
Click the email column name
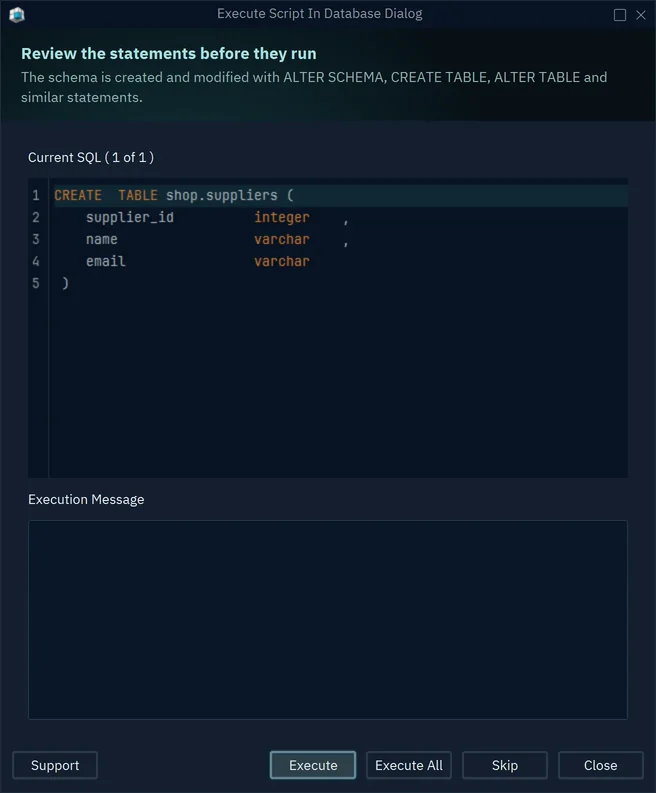tap(106, 261)
